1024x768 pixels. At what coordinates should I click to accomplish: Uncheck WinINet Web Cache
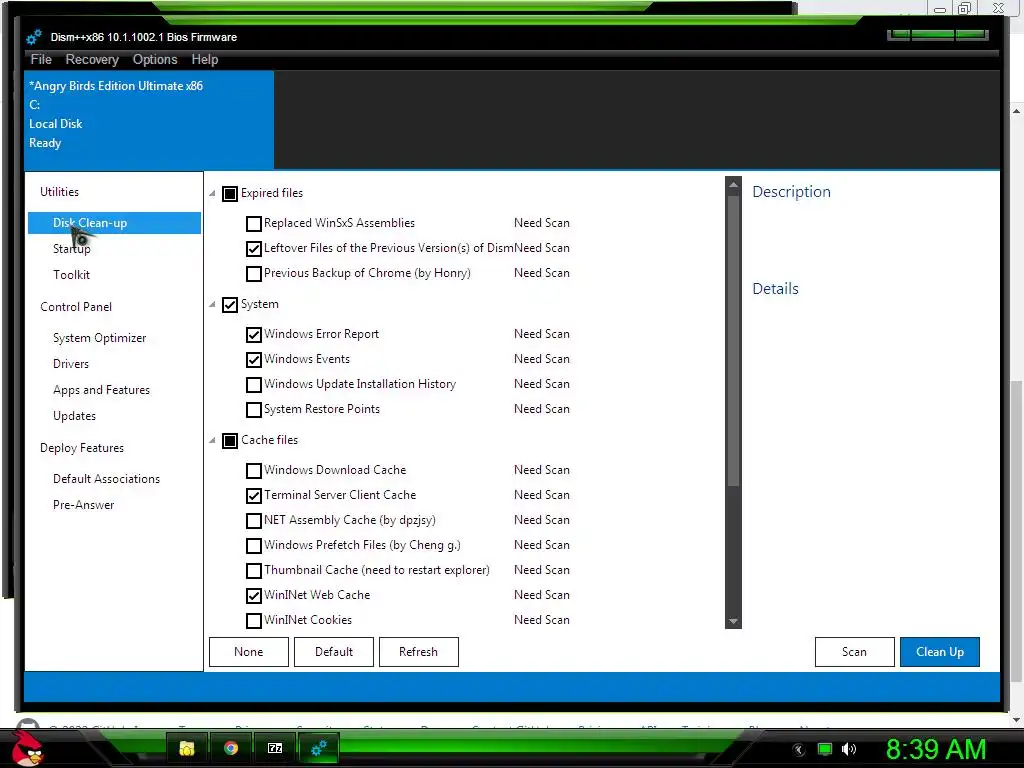(253, 596)
